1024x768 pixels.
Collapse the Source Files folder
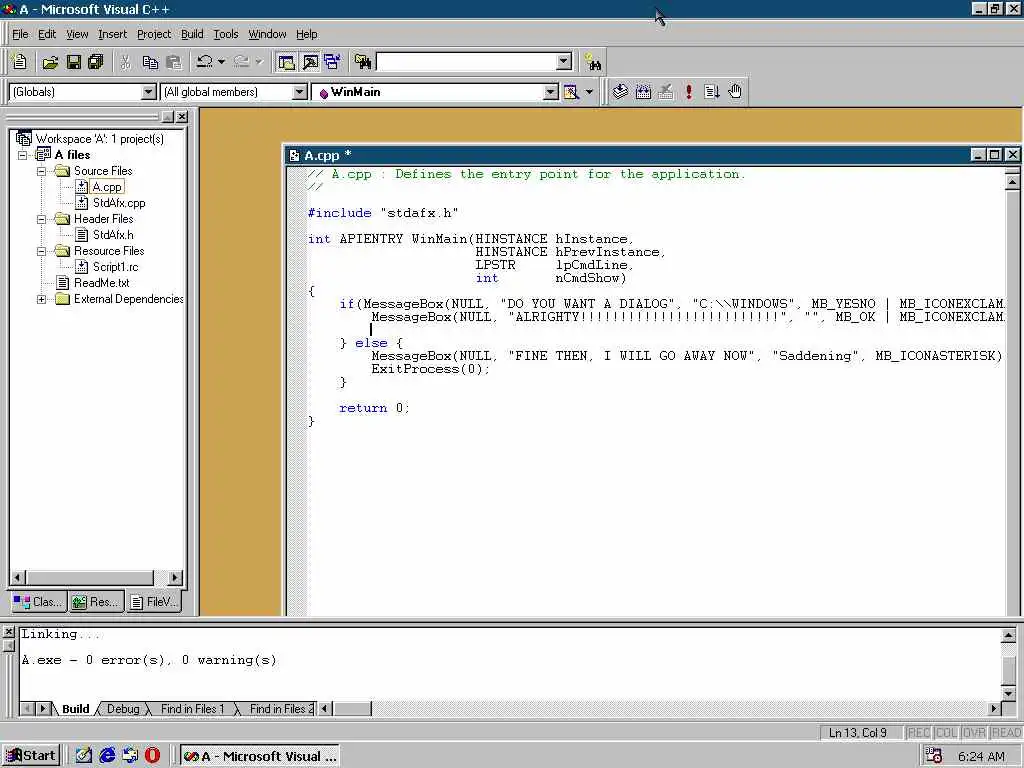pos(41,171)
